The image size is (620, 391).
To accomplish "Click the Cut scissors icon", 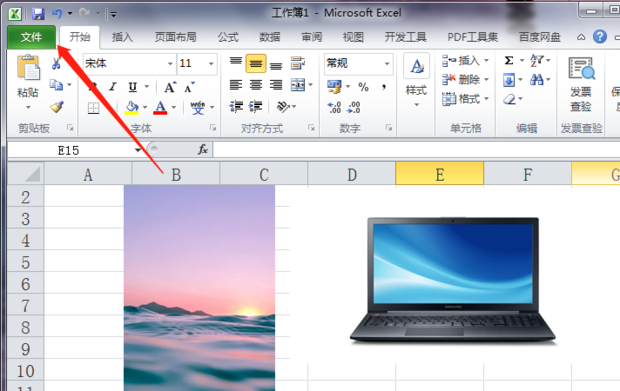I will pyautogui.click(x=56, y=63).
